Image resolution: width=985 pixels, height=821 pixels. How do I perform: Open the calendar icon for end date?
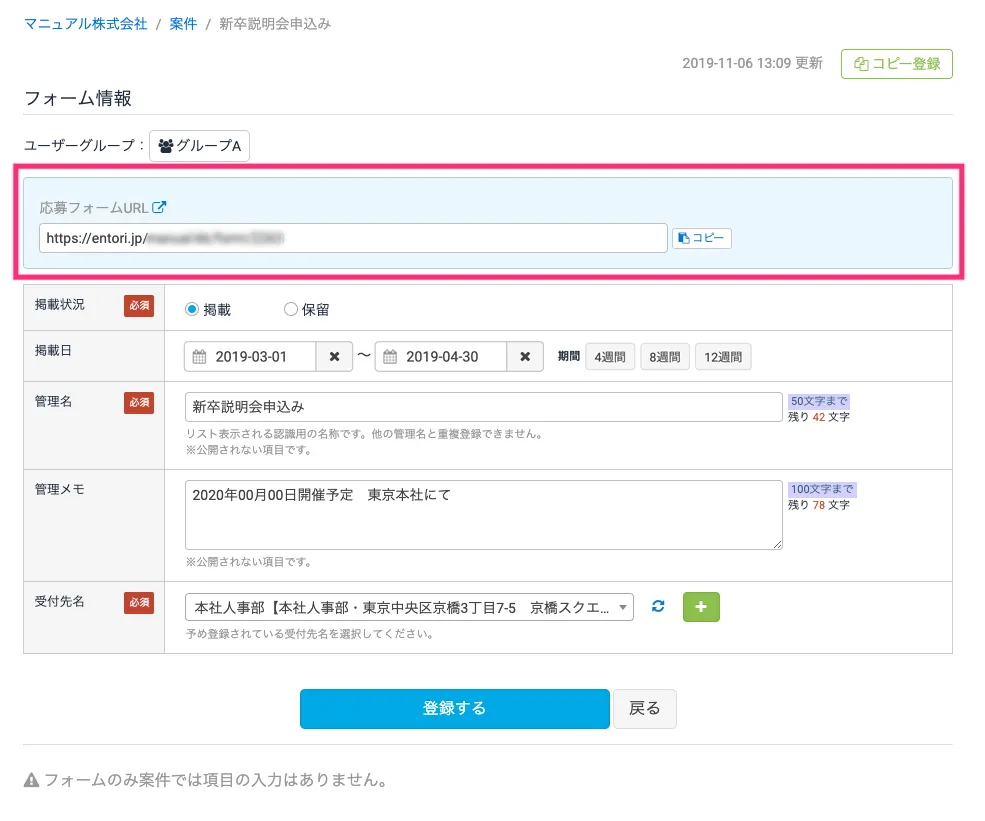click(390, 357)
